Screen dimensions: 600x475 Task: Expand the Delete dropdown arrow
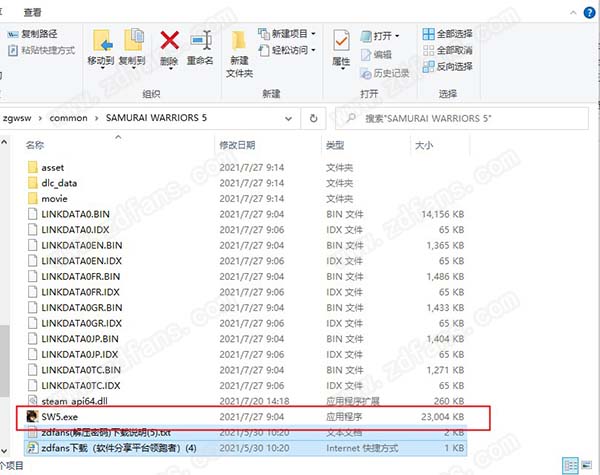[170, 68]
